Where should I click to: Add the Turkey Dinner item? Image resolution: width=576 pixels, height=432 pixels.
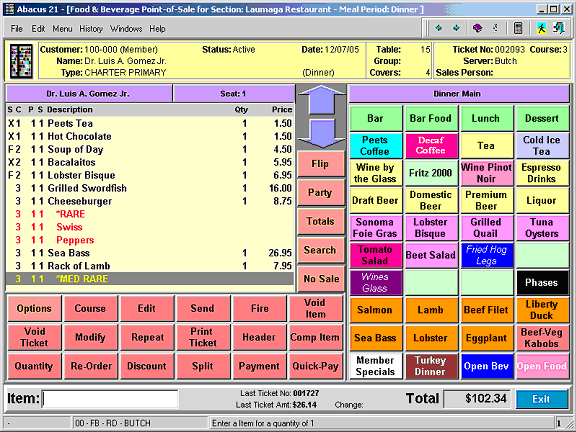(431, 366)
